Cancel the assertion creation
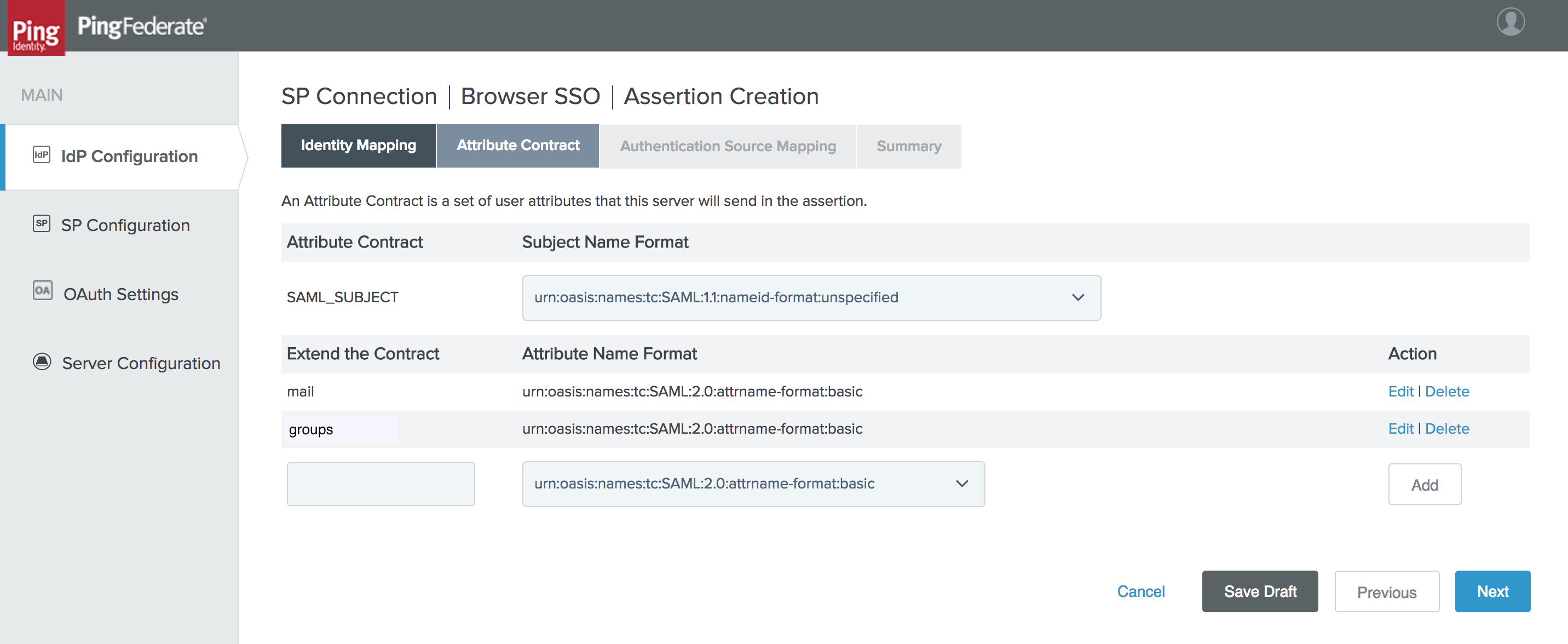The height and width of the screenshot is (644, 1568). [1140, 591]
